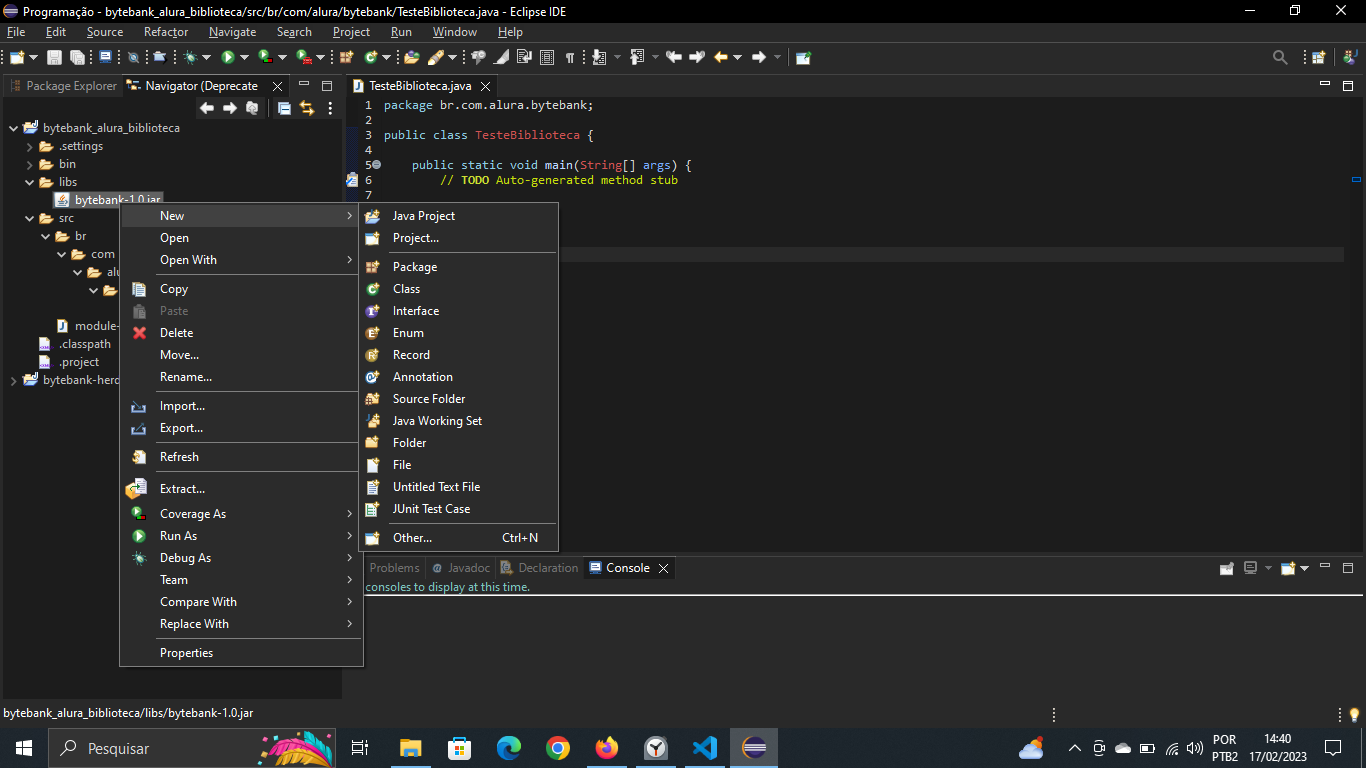Screen dimensions: 1366x768
Task: Click the Search magnifier icon in toolbar
Action: (1280, 57)
